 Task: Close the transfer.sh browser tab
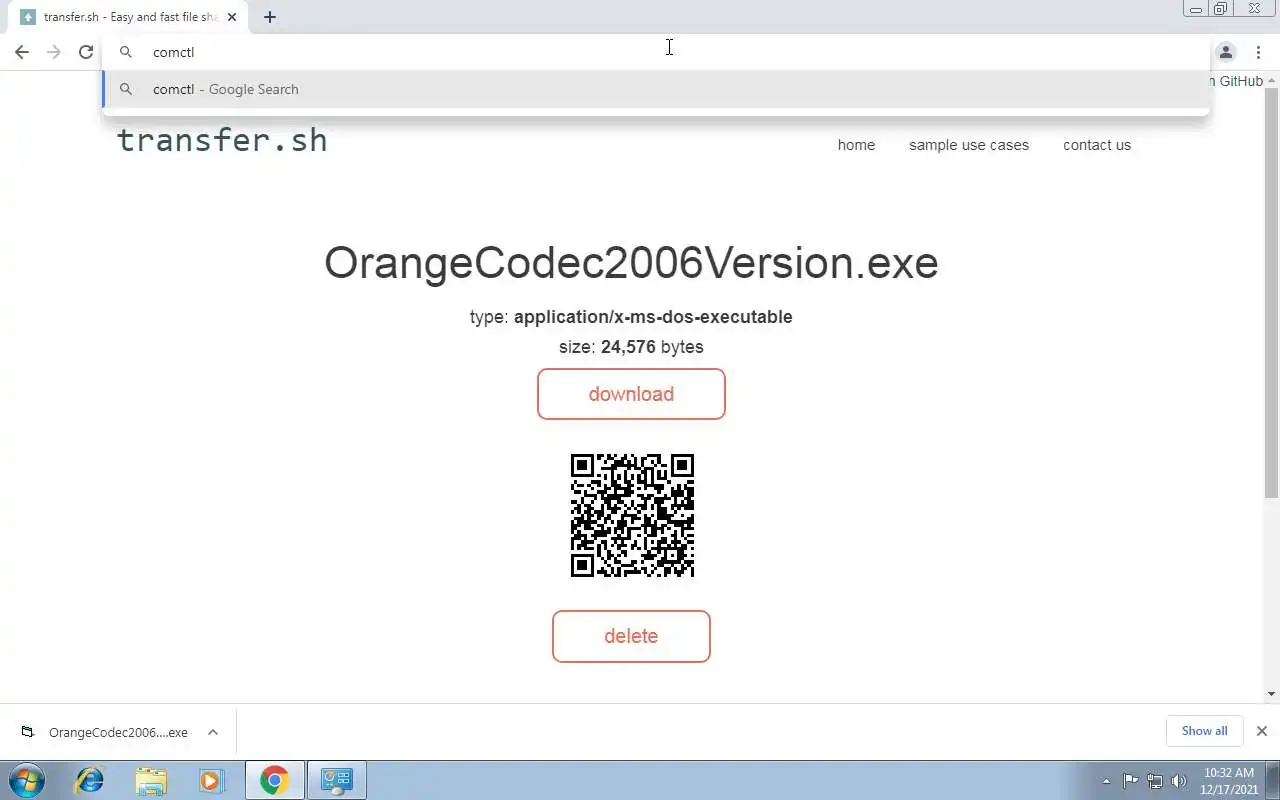pyautogui.click(x=232, y=17)
